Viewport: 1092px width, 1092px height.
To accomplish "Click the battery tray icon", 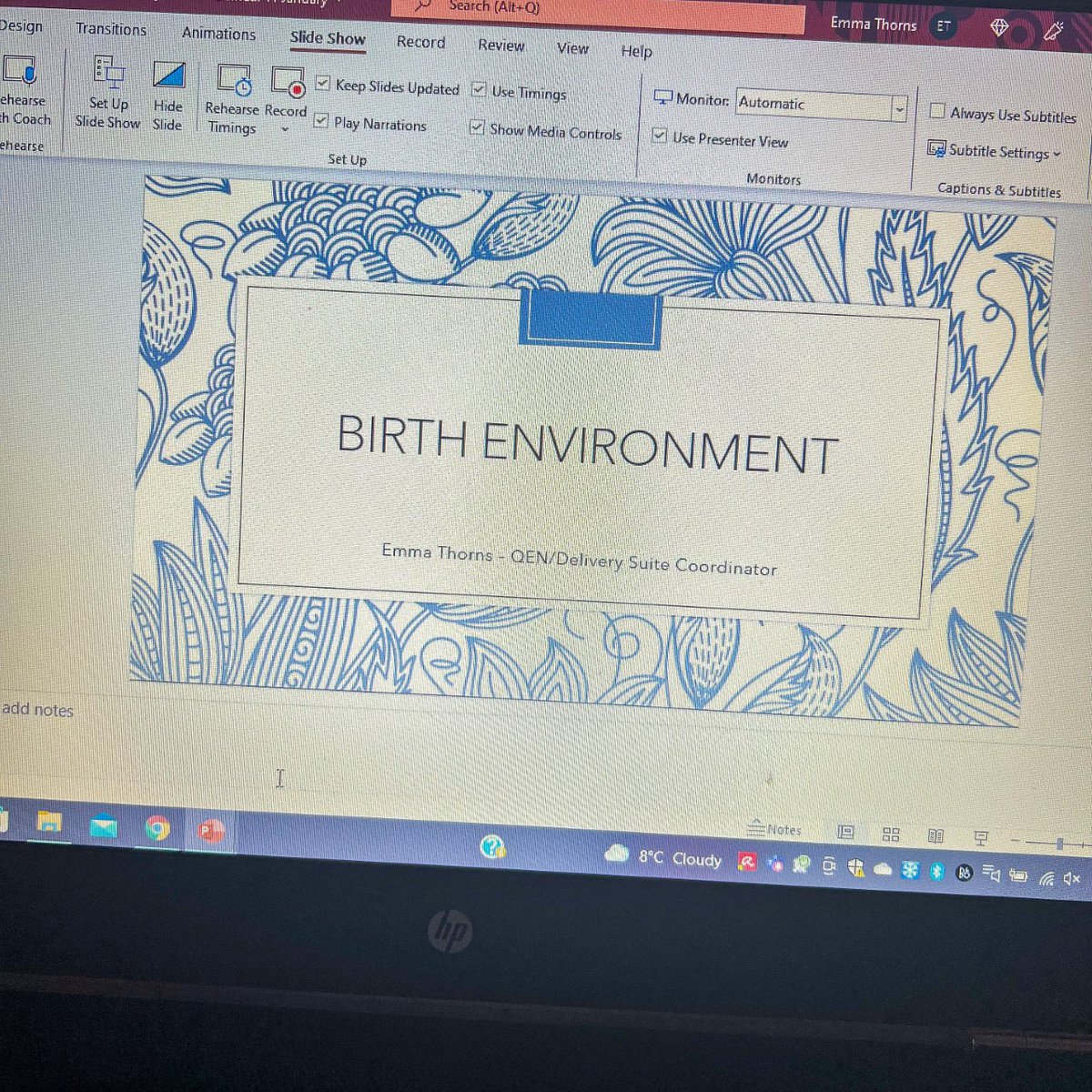I will point(1018,876).
